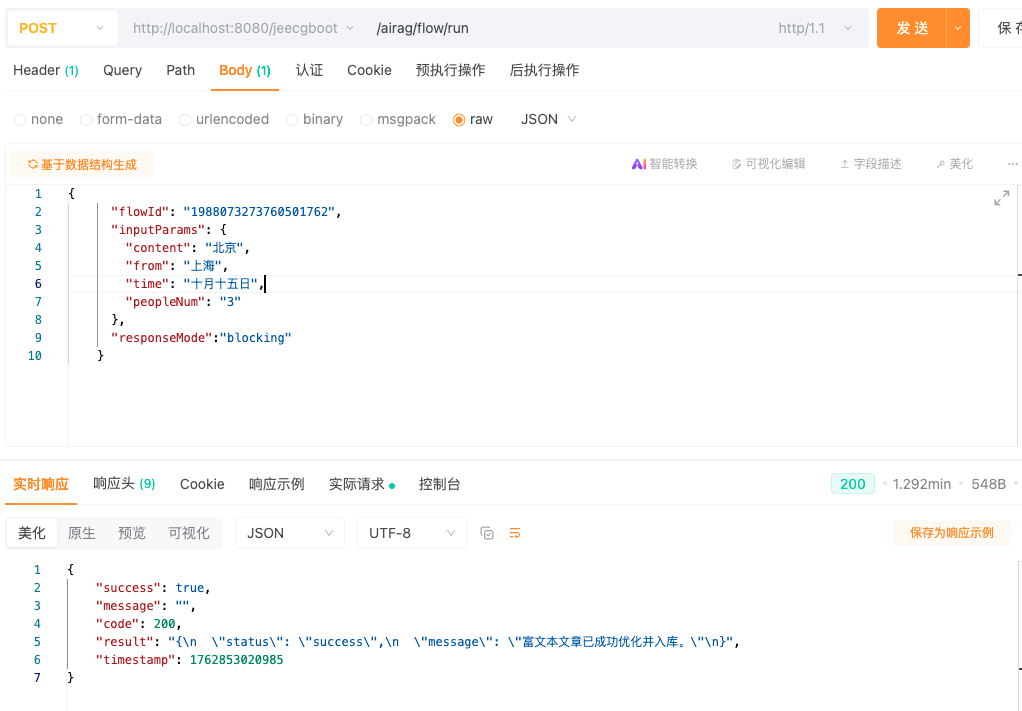Open the POST method dropdown

[x=62, y=28]
